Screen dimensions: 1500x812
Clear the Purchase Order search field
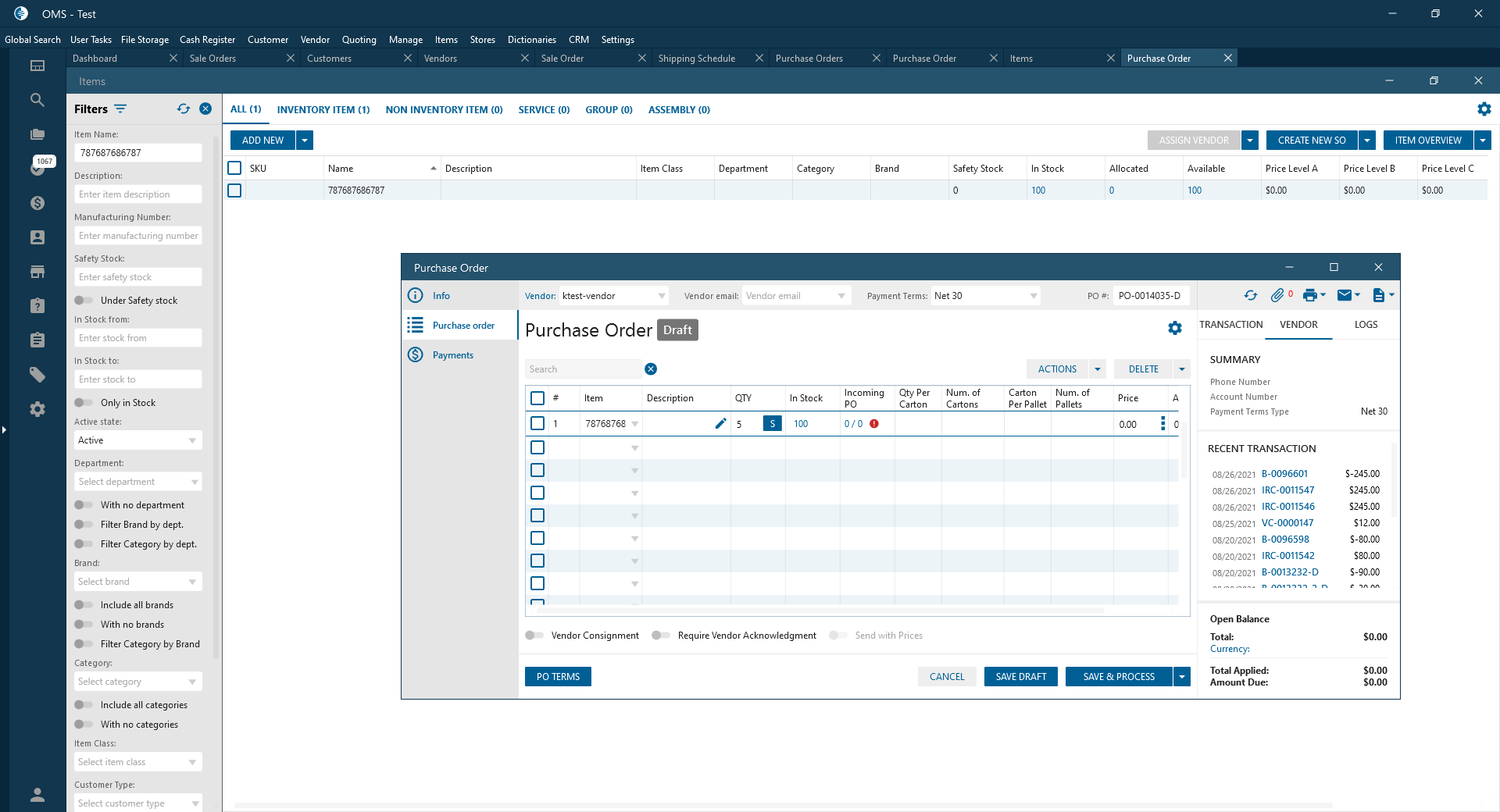click(651, 369)
